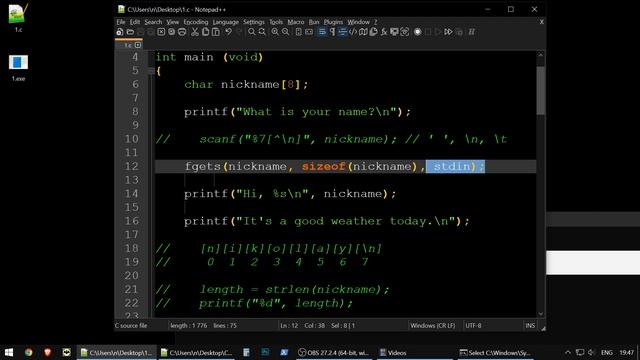Collapse the main function fold marker on line 5
This screenshot has height=360, width=640.
(x=151, y=71)
